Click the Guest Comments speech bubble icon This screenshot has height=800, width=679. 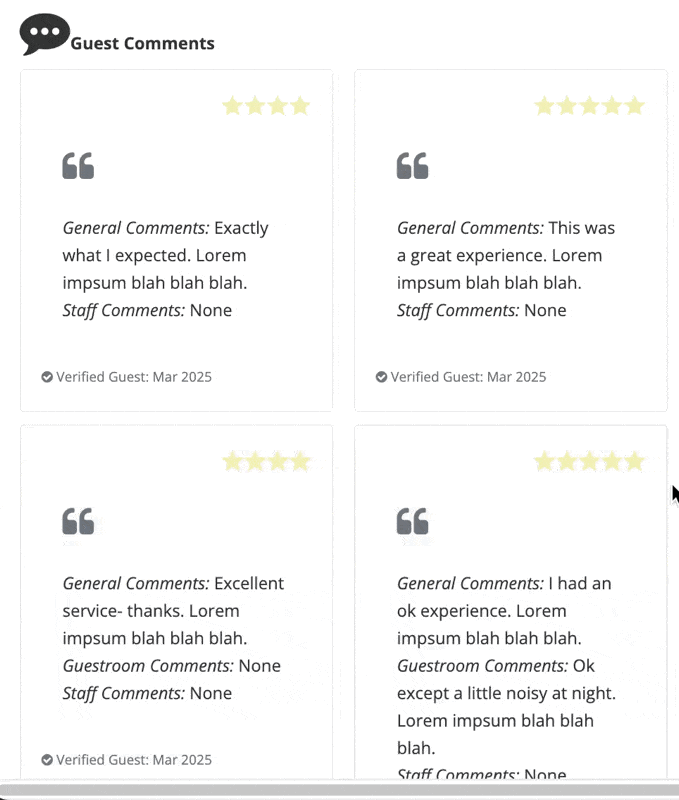[x=44, y=34]
